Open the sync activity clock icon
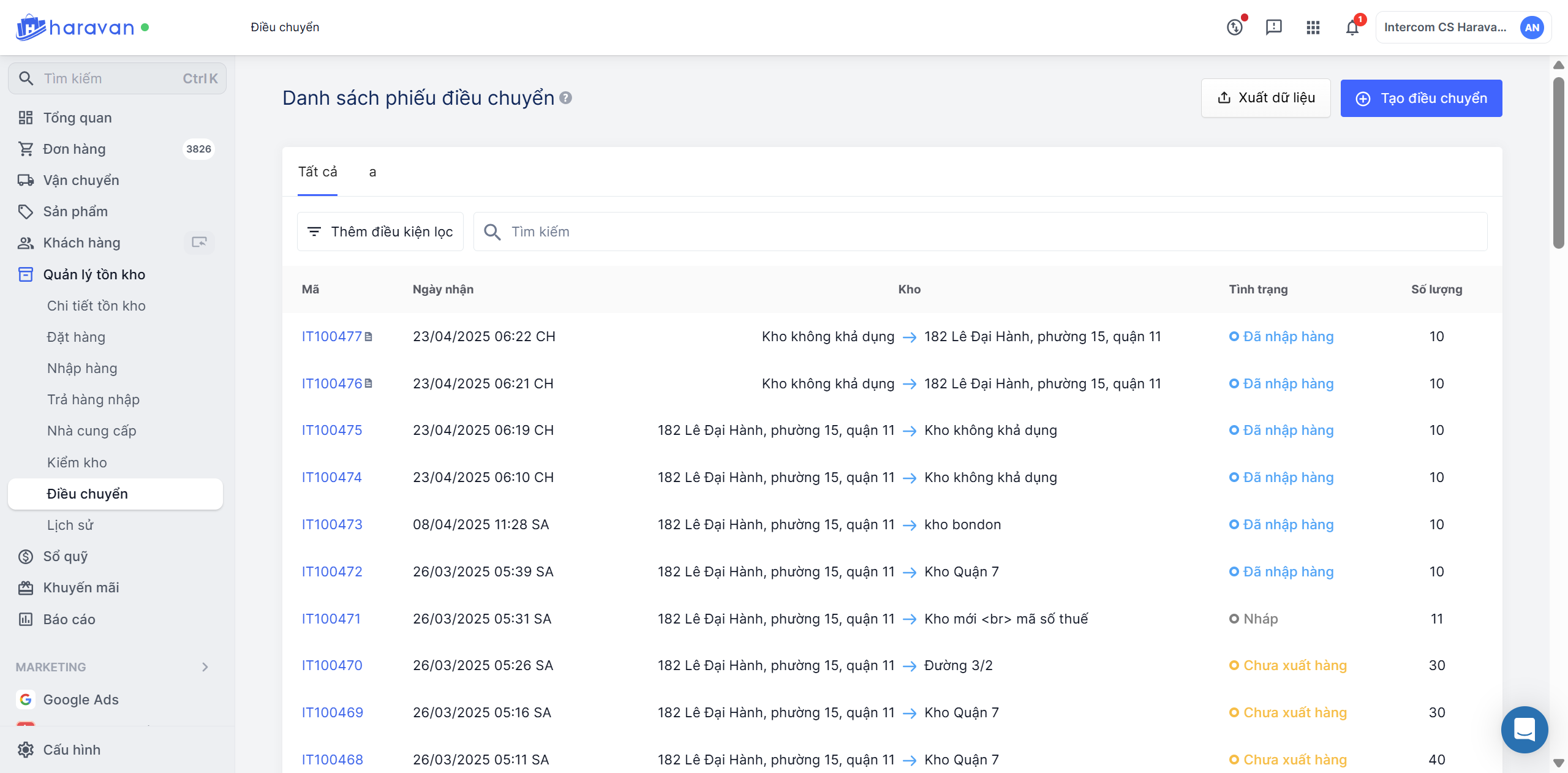 (1234, 28)
